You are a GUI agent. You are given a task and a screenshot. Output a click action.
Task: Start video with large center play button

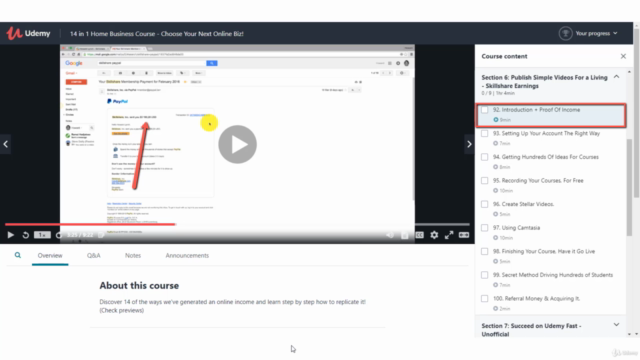[x=237, y=144]
